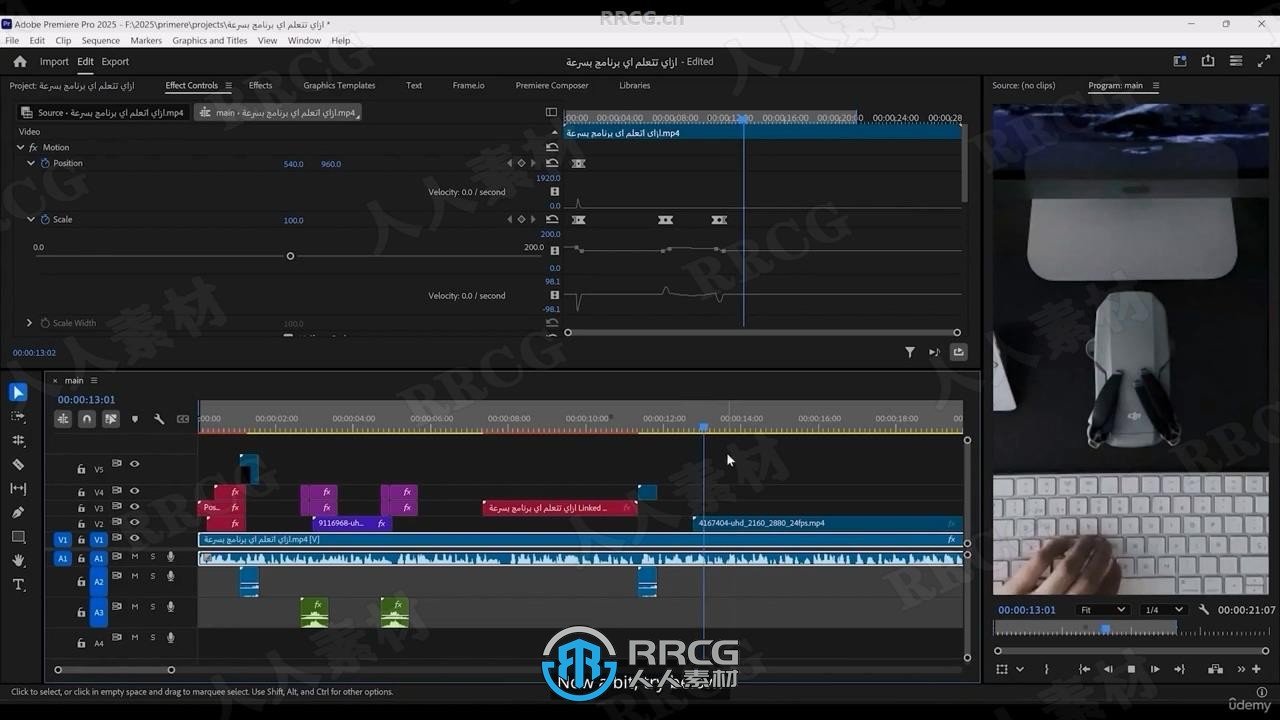This screenshot has height=720, width=1280.
Task: Hide track V4 with eye icon
Action: point(134,491)
